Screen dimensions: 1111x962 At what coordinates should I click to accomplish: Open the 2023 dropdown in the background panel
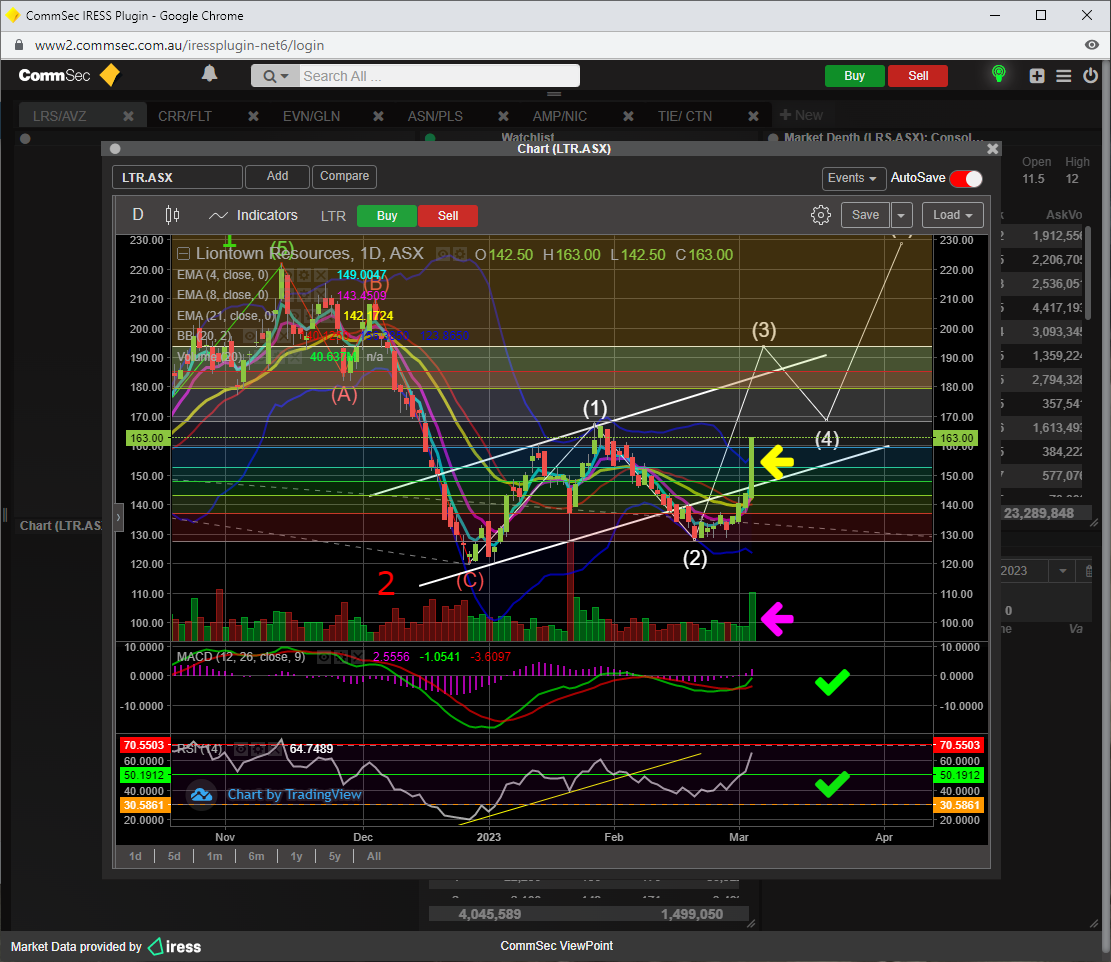[1063, 571]
